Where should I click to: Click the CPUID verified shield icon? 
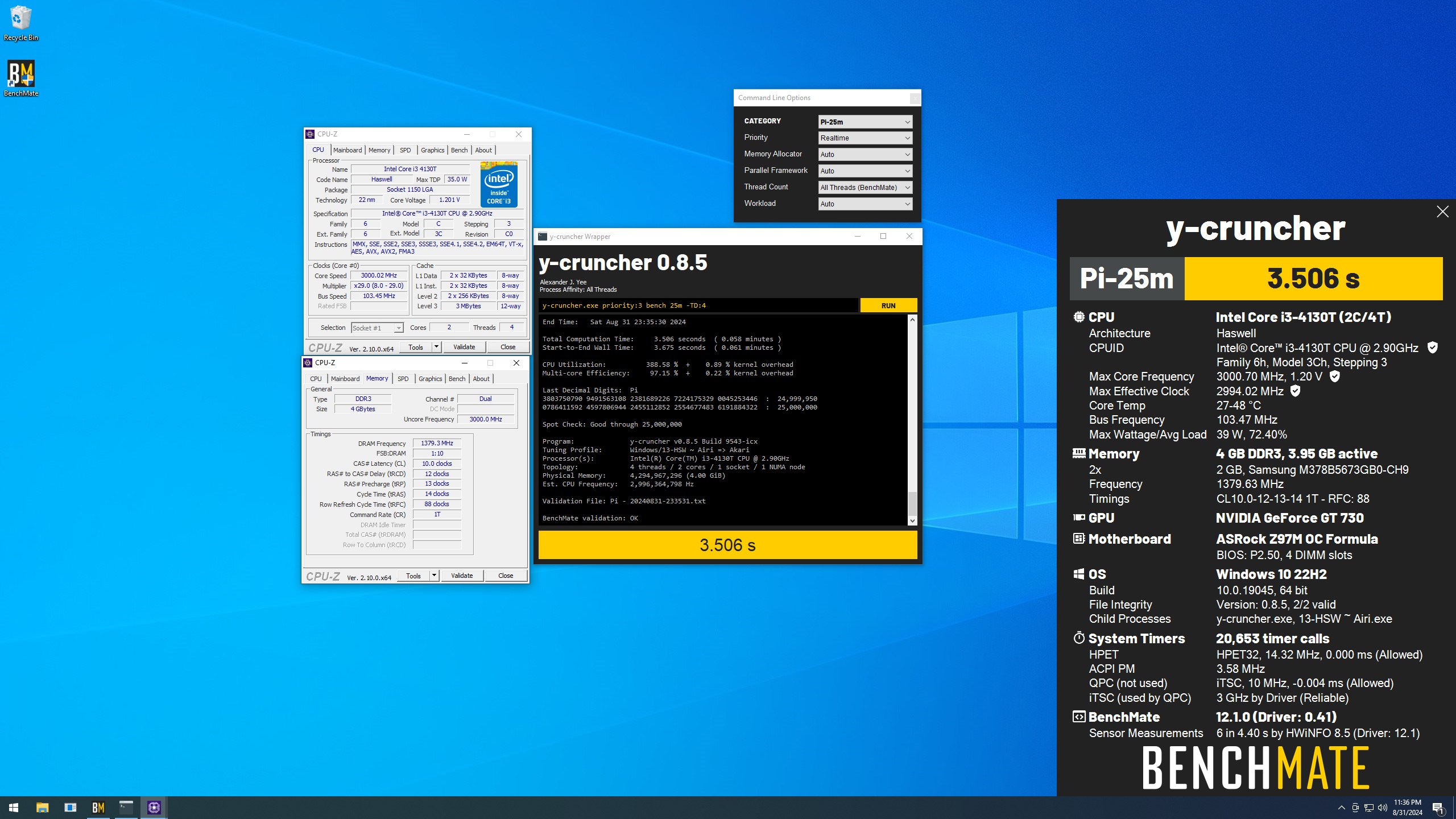pyautogui.click(x=1433, y=348)
